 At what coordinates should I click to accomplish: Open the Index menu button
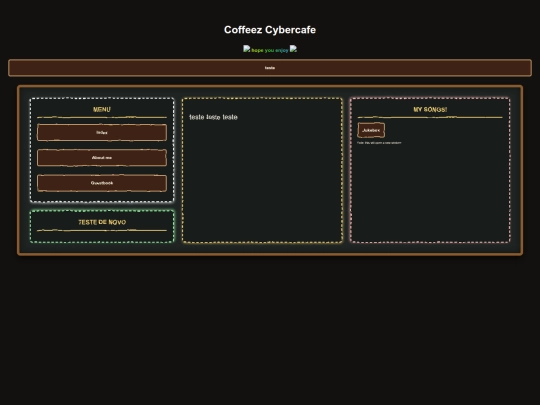point(102,133)
